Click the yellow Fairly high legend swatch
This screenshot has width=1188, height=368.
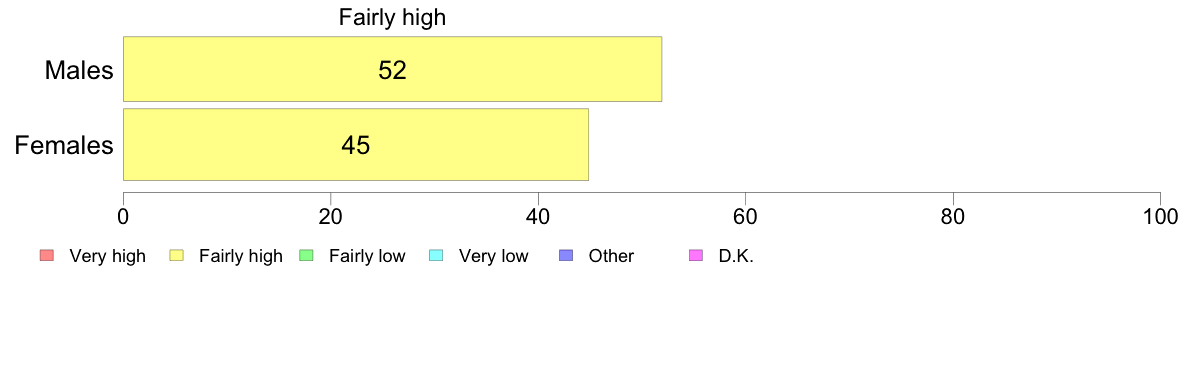176,256
